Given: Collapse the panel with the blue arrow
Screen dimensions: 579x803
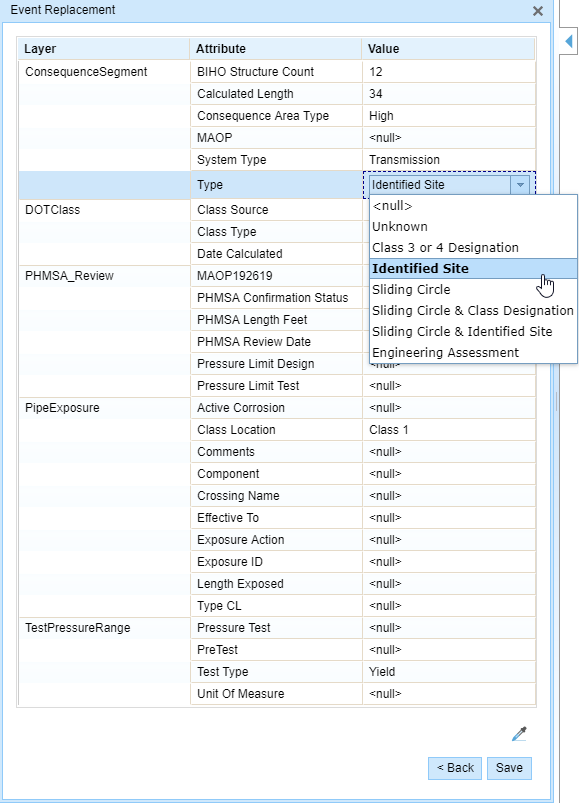Looking at the screenshot, I should pos(569,40).
